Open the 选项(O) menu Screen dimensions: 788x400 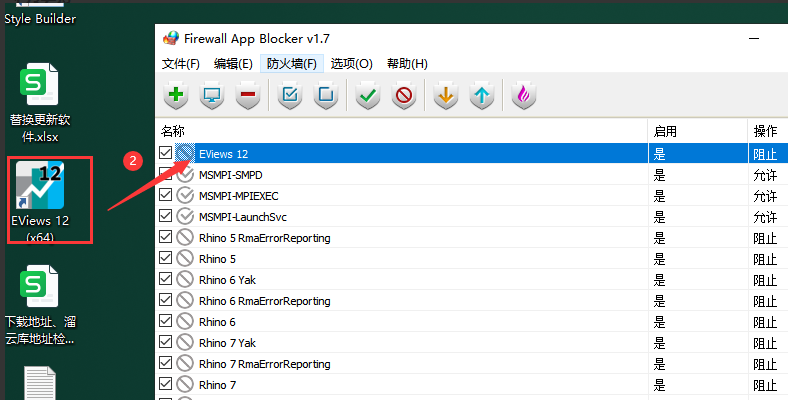click(x=352, y=64)
